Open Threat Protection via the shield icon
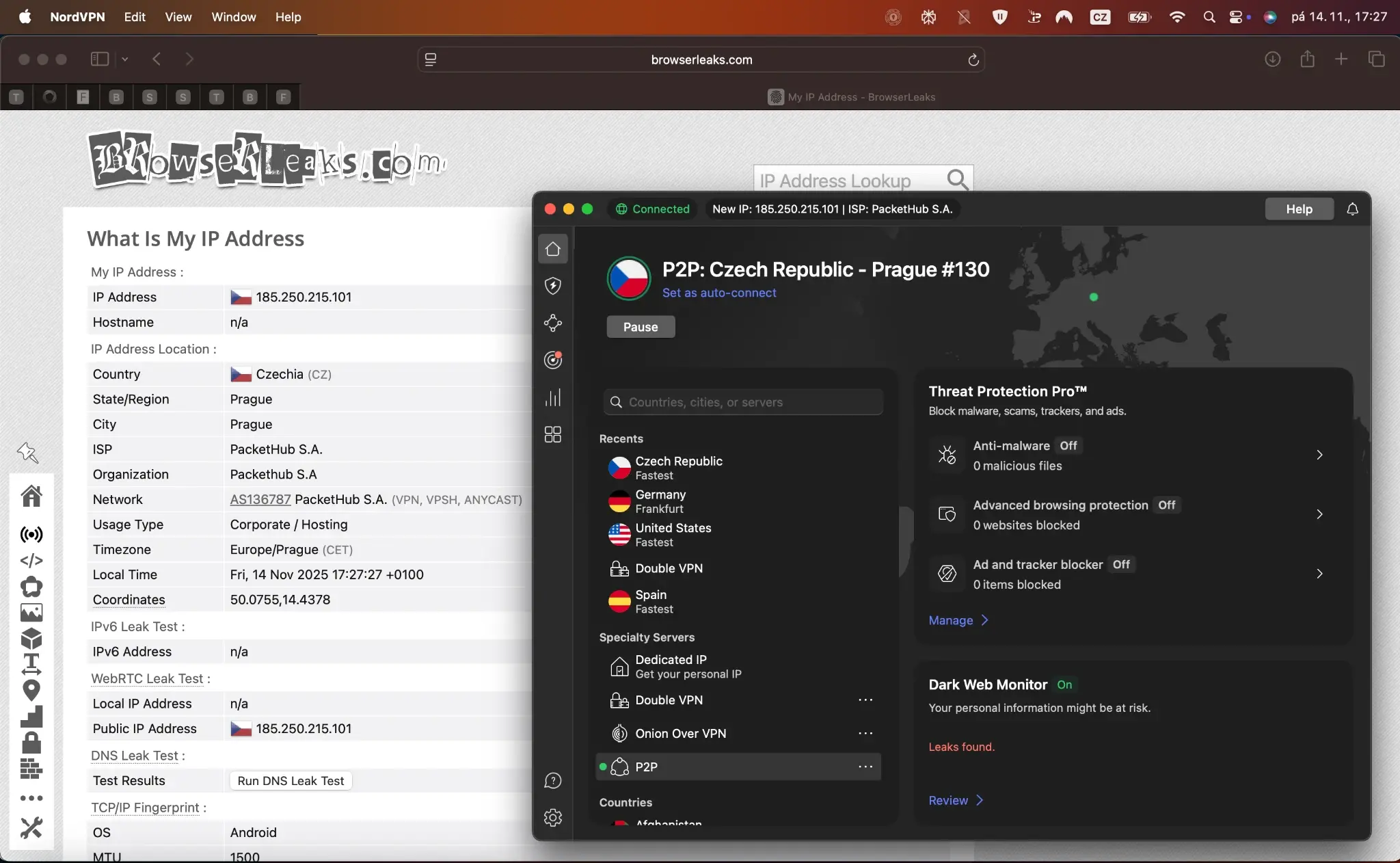Image resolution: width=1400 pixels, height=863 pixels. click(554, 287)
